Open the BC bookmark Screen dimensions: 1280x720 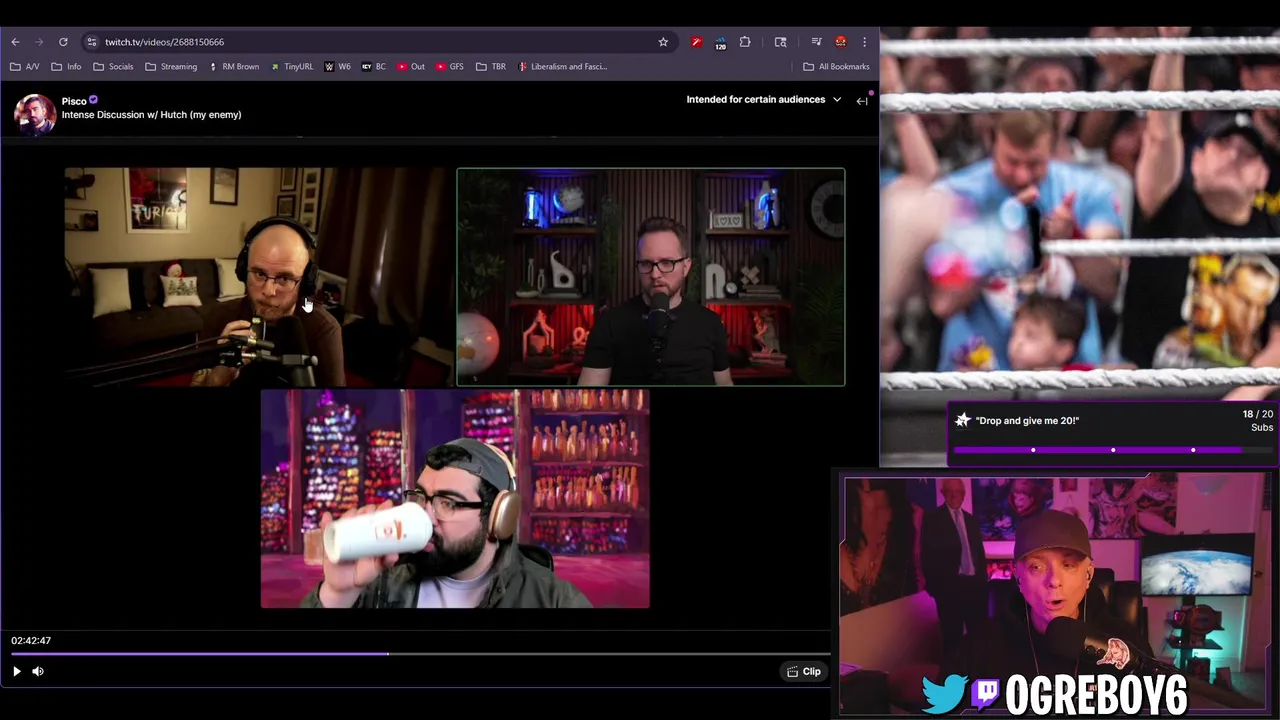(374, 67)
